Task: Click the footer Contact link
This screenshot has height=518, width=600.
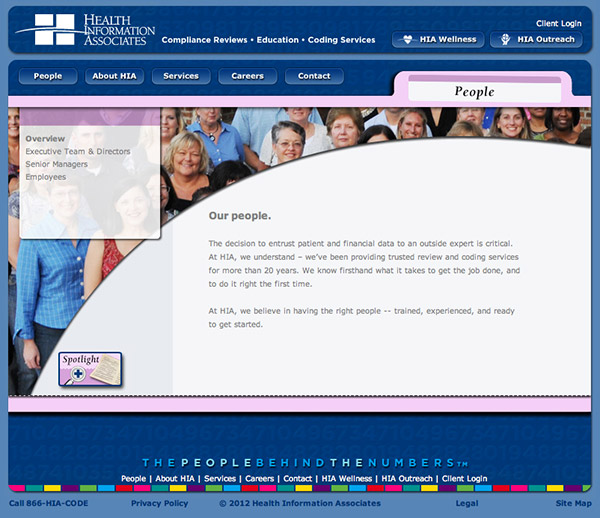Action: 298,479
